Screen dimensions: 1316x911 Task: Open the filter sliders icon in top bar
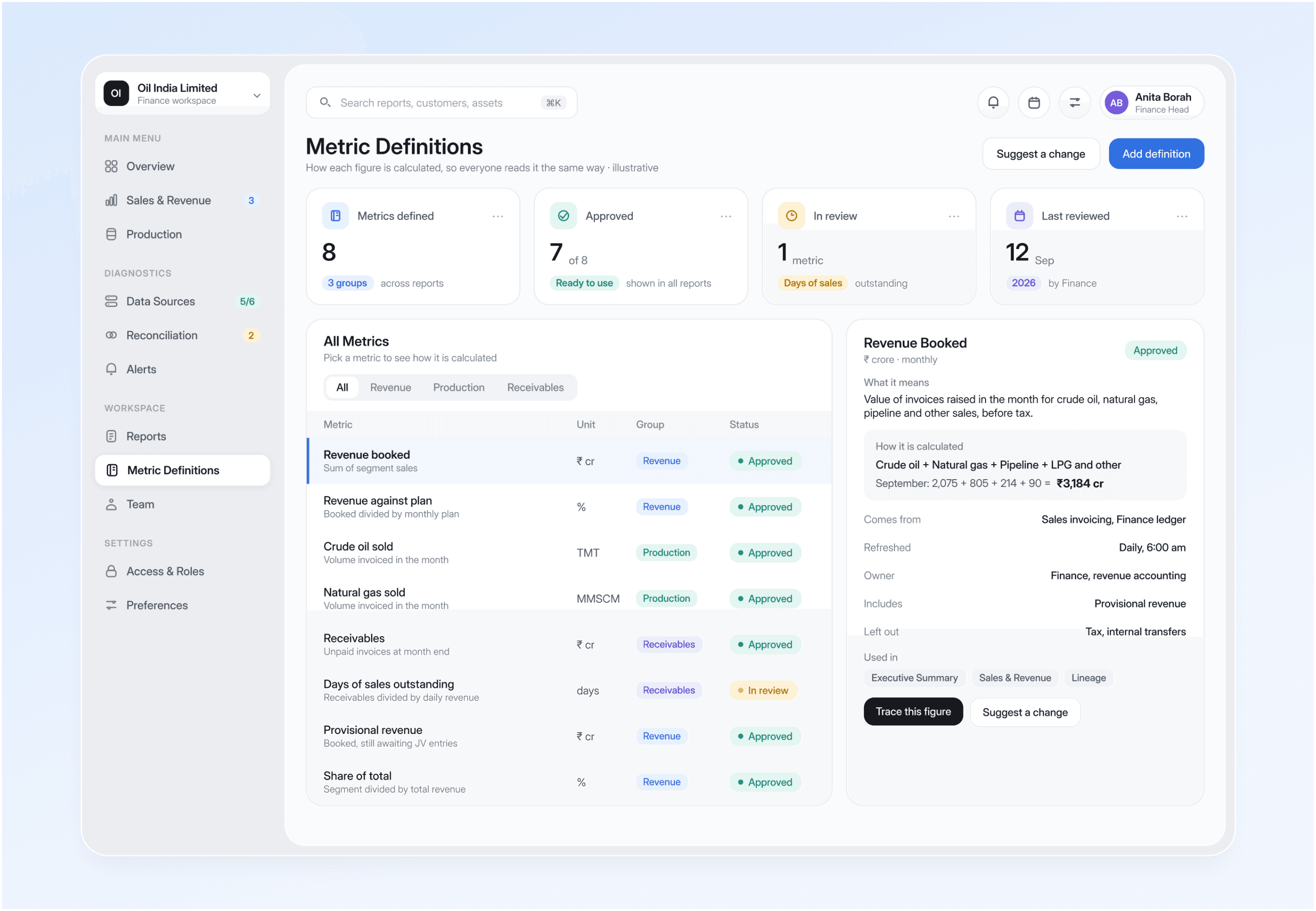(x=1075, y=103)
